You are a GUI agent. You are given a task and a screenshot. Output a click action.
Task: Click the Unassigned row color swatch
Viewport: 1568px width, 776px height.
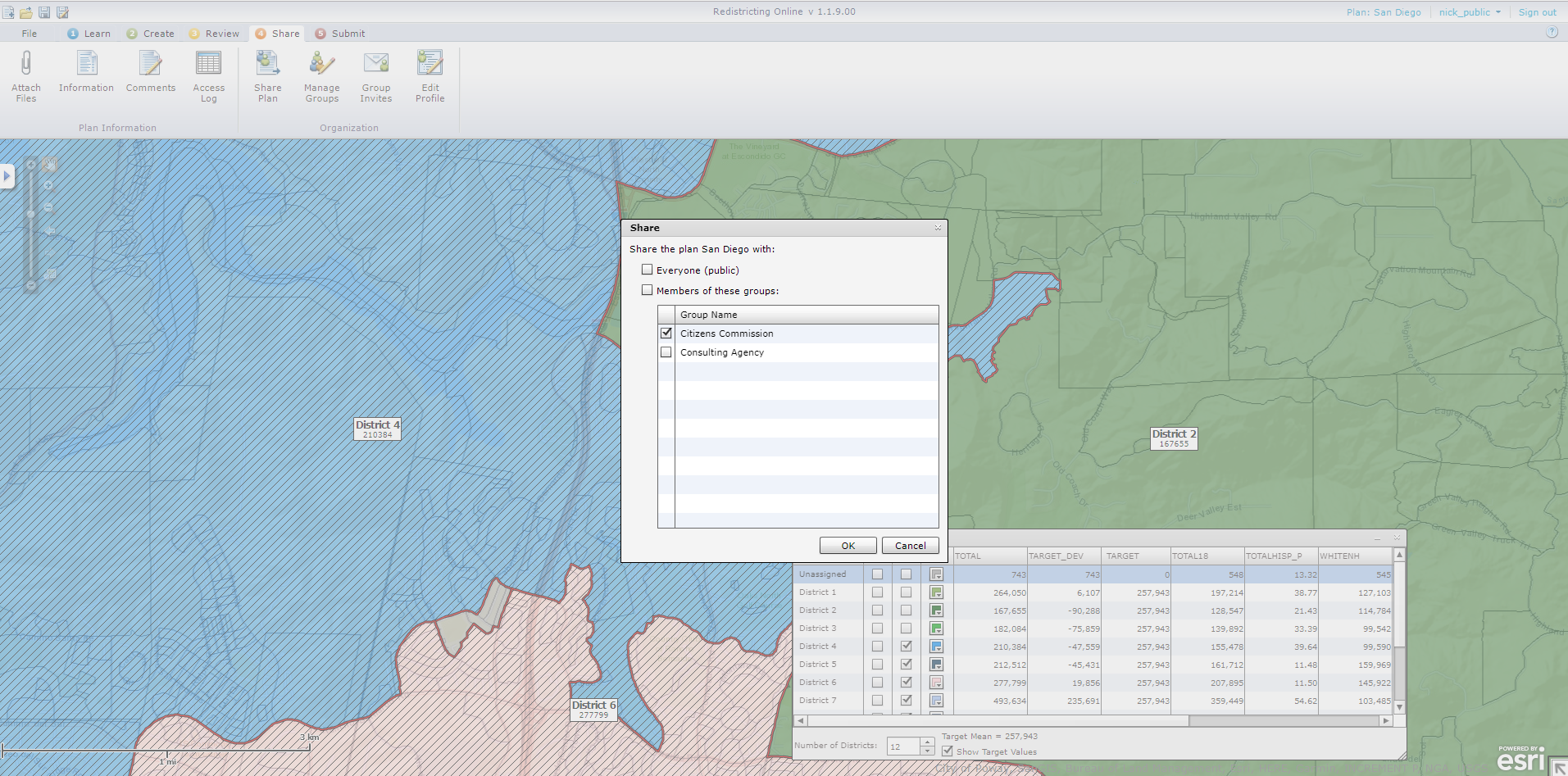[937, 574]
